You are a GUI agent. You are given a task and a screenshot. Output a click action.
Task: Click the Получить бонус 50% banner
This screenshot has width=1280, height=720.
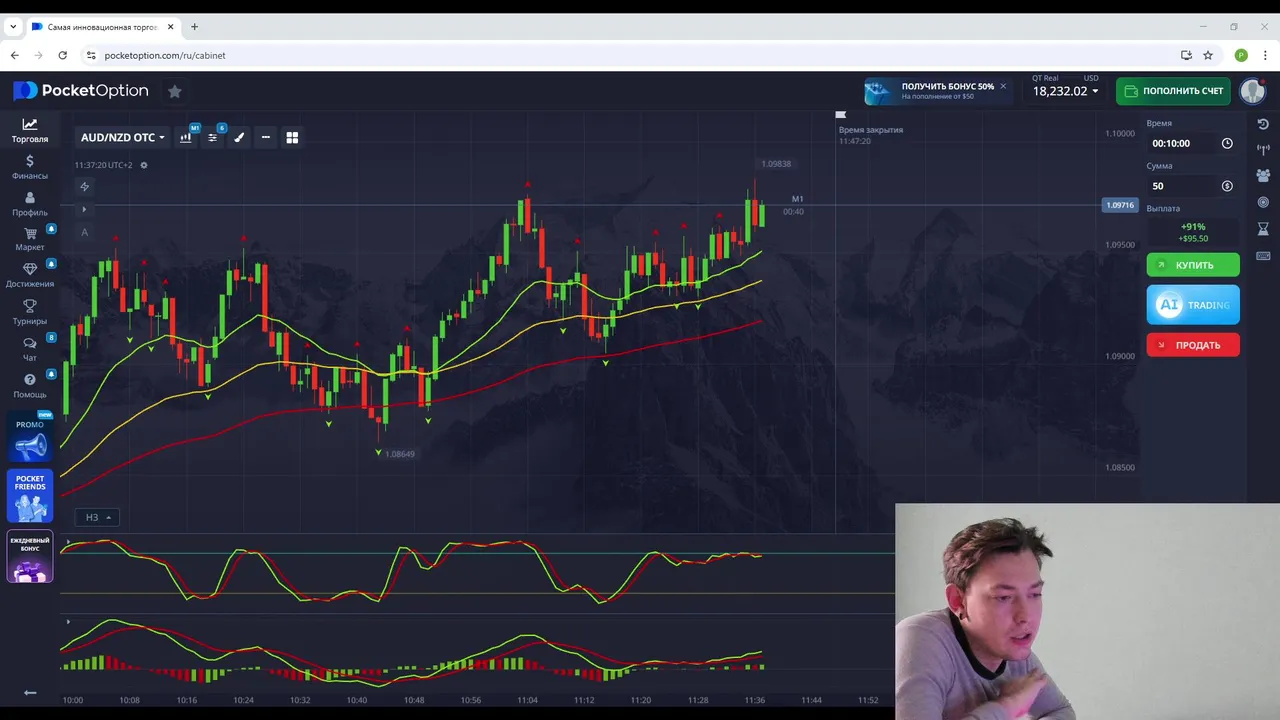click(x=936, y=91)
